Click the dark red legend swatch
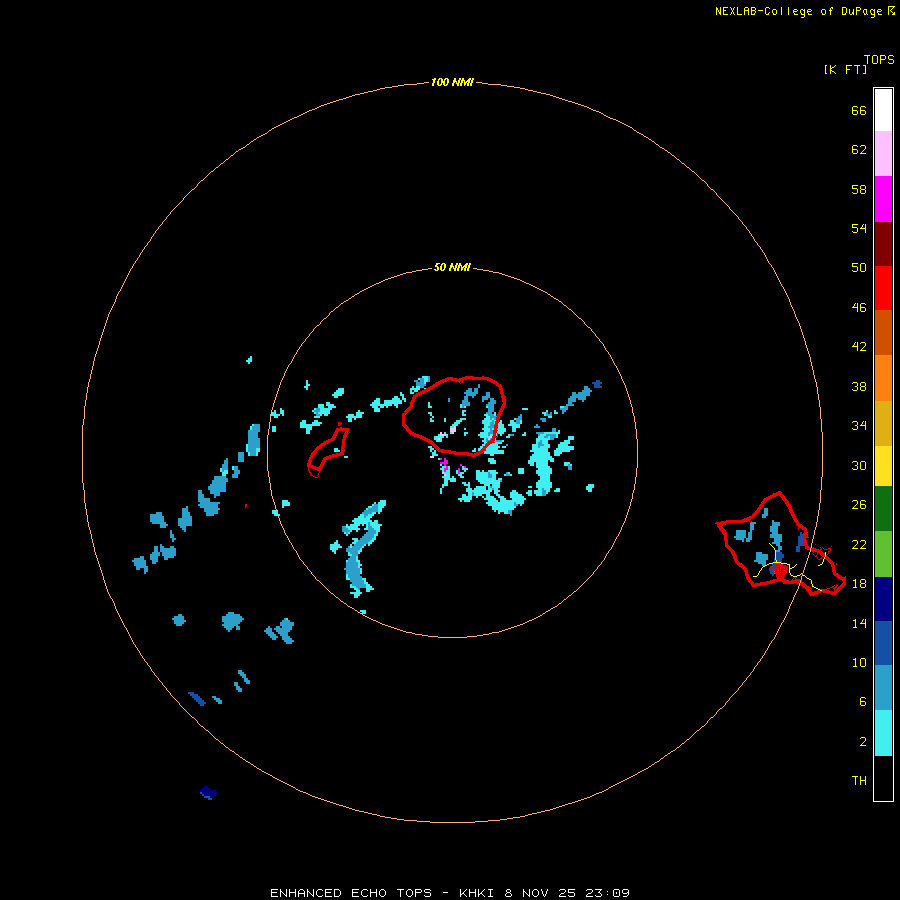The image size is (900, 900). 883,243
